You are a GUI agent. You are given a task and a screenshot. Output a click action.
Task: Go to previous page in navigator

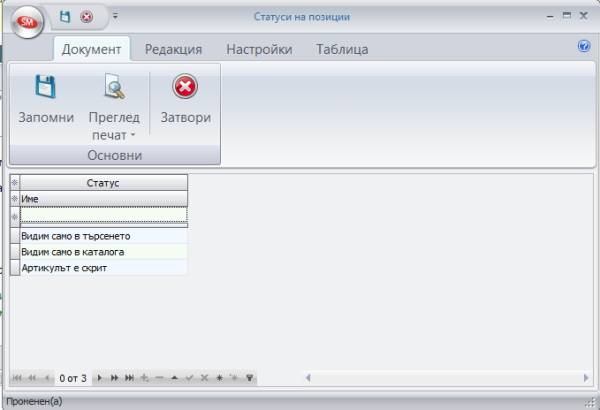point(32,378)
